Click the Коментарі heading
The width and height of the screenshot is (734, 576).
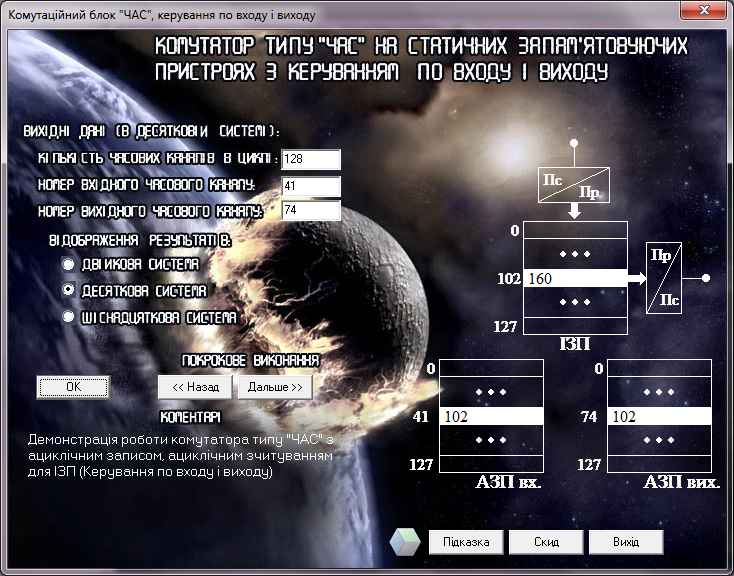(x=190, y=417)
